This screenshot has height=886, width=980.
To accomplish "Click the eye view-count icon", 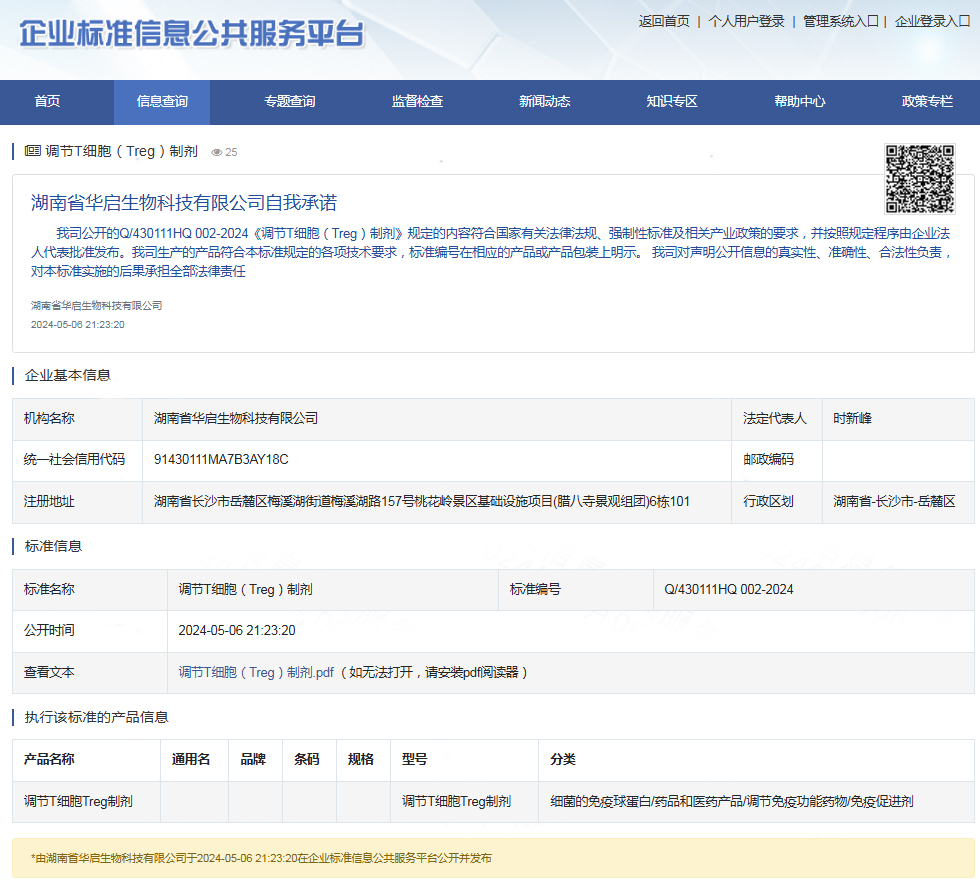I will click(216, 153).
